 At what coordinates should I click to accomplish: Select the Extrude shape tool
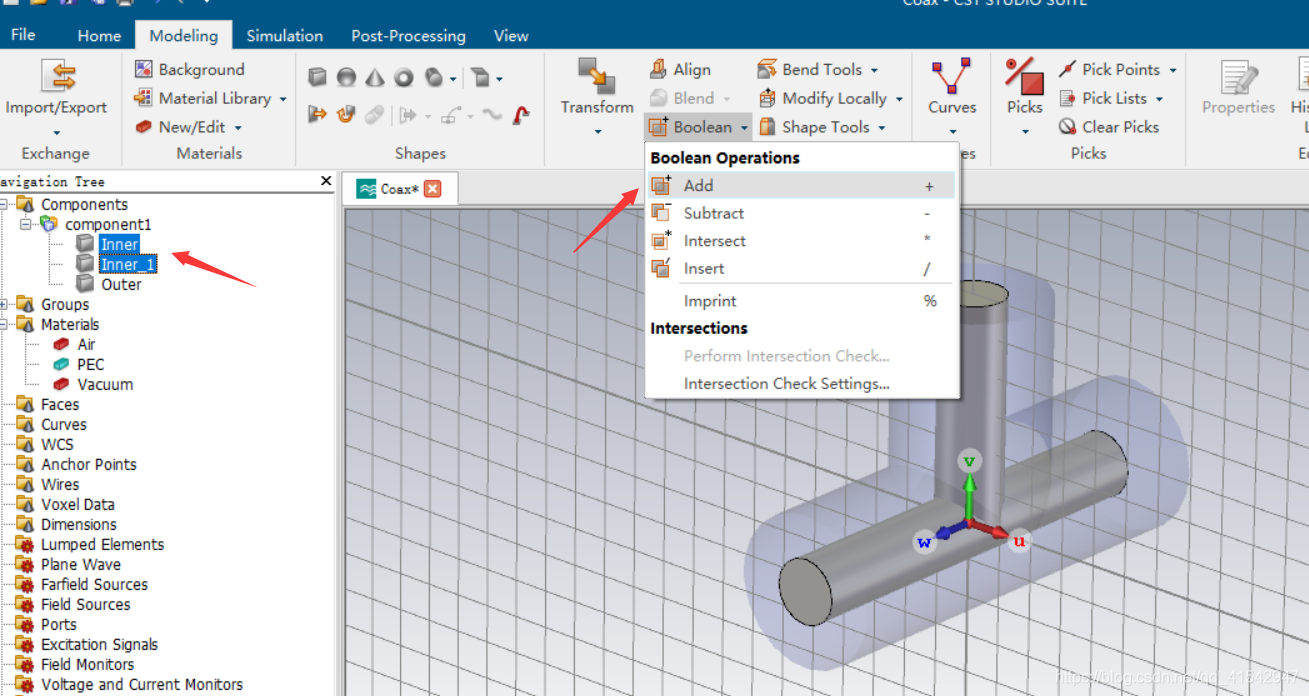pos(480,77)
